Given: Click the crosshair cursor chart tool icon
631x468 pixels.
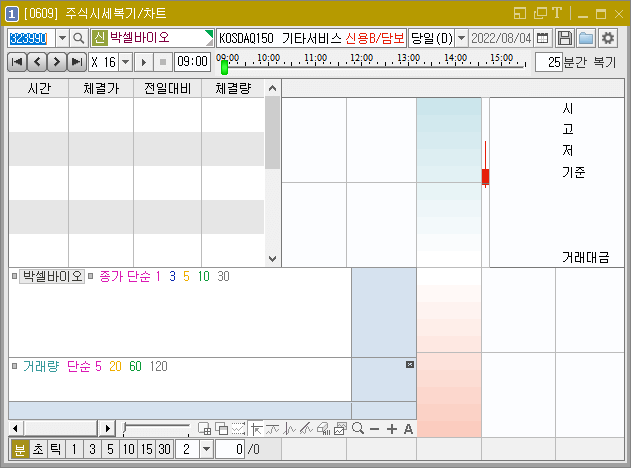Looking at the screenshot, I should pyautogui.click(x=256, y=429).
